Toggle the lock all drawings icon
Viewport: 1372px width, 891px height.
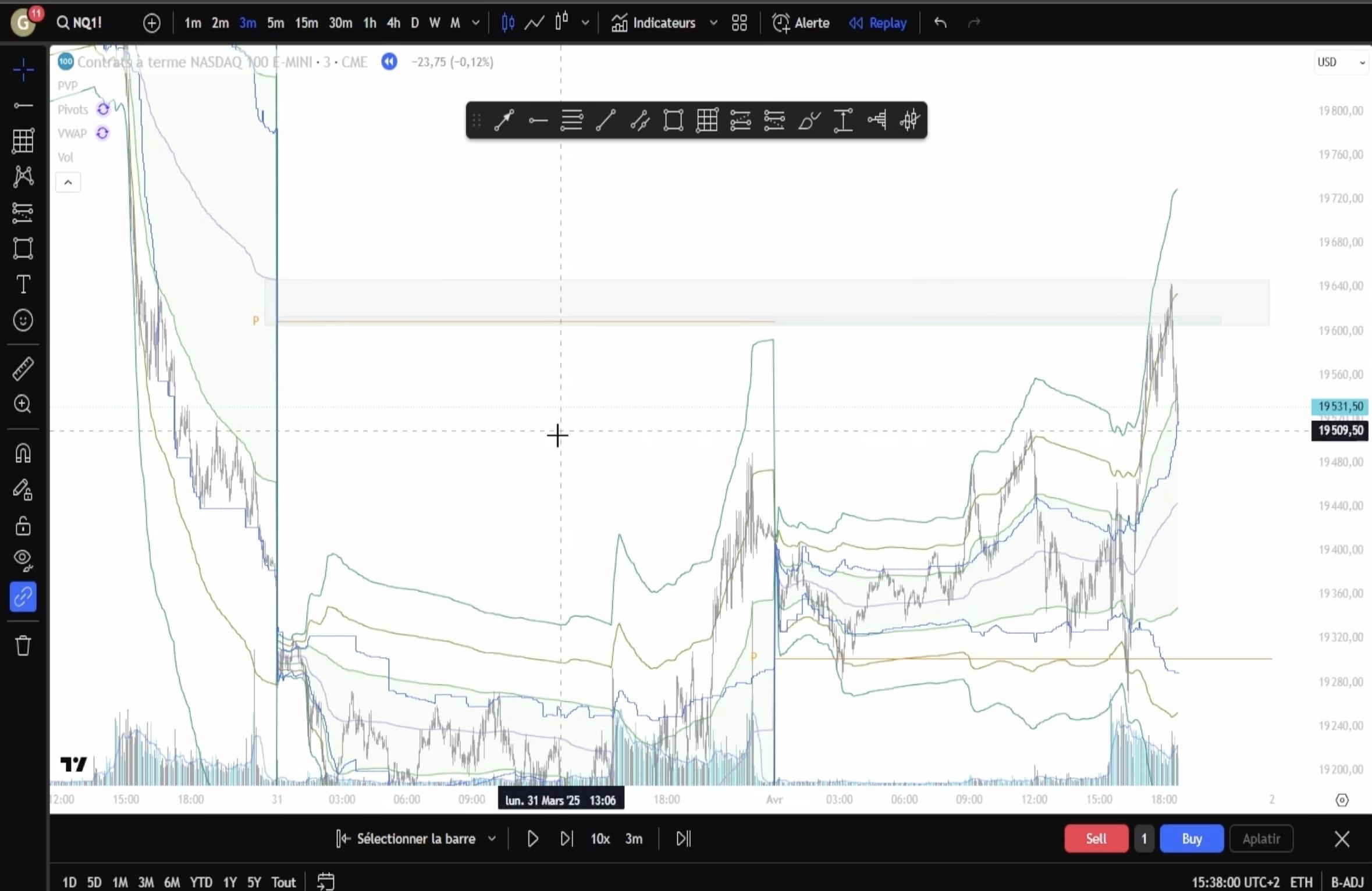(x=23, y=526)
